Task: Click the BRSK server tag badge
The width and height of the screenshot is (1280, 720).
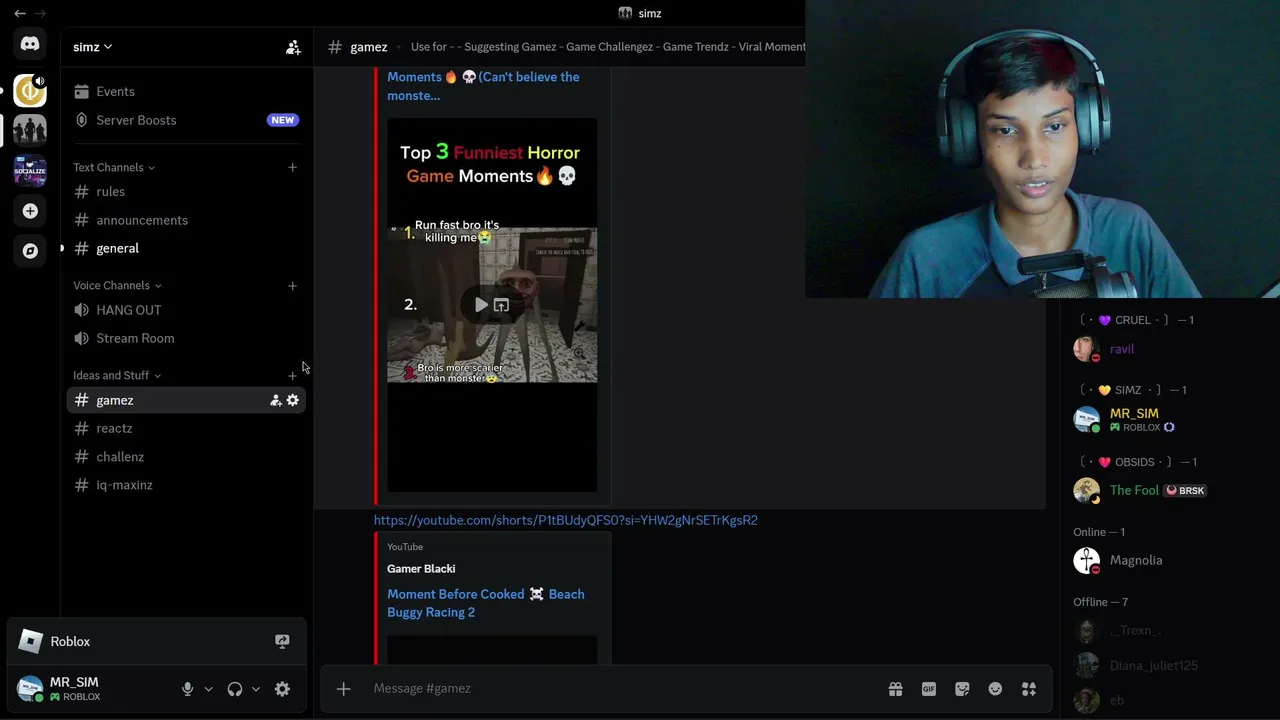Action: click(1185, 491)
